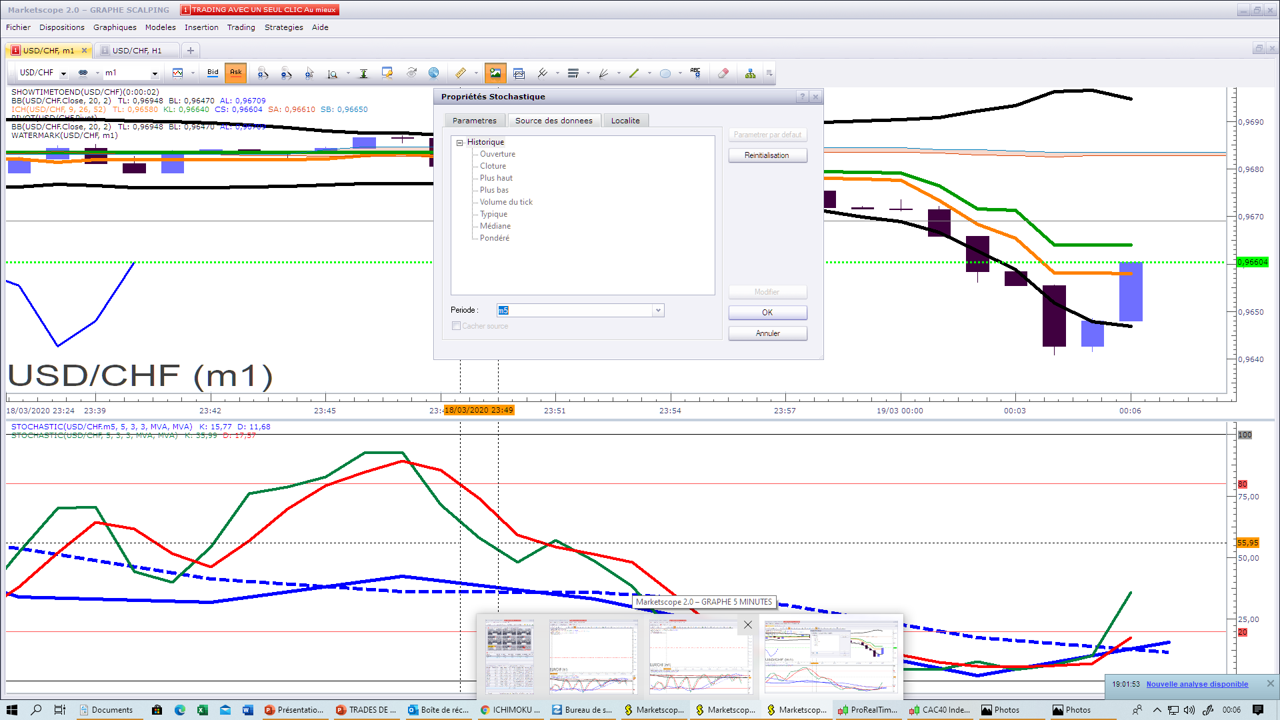The height and width of the screenshot is (720, 1280).
Task: Click the text label tool icon
Action: 696,73
